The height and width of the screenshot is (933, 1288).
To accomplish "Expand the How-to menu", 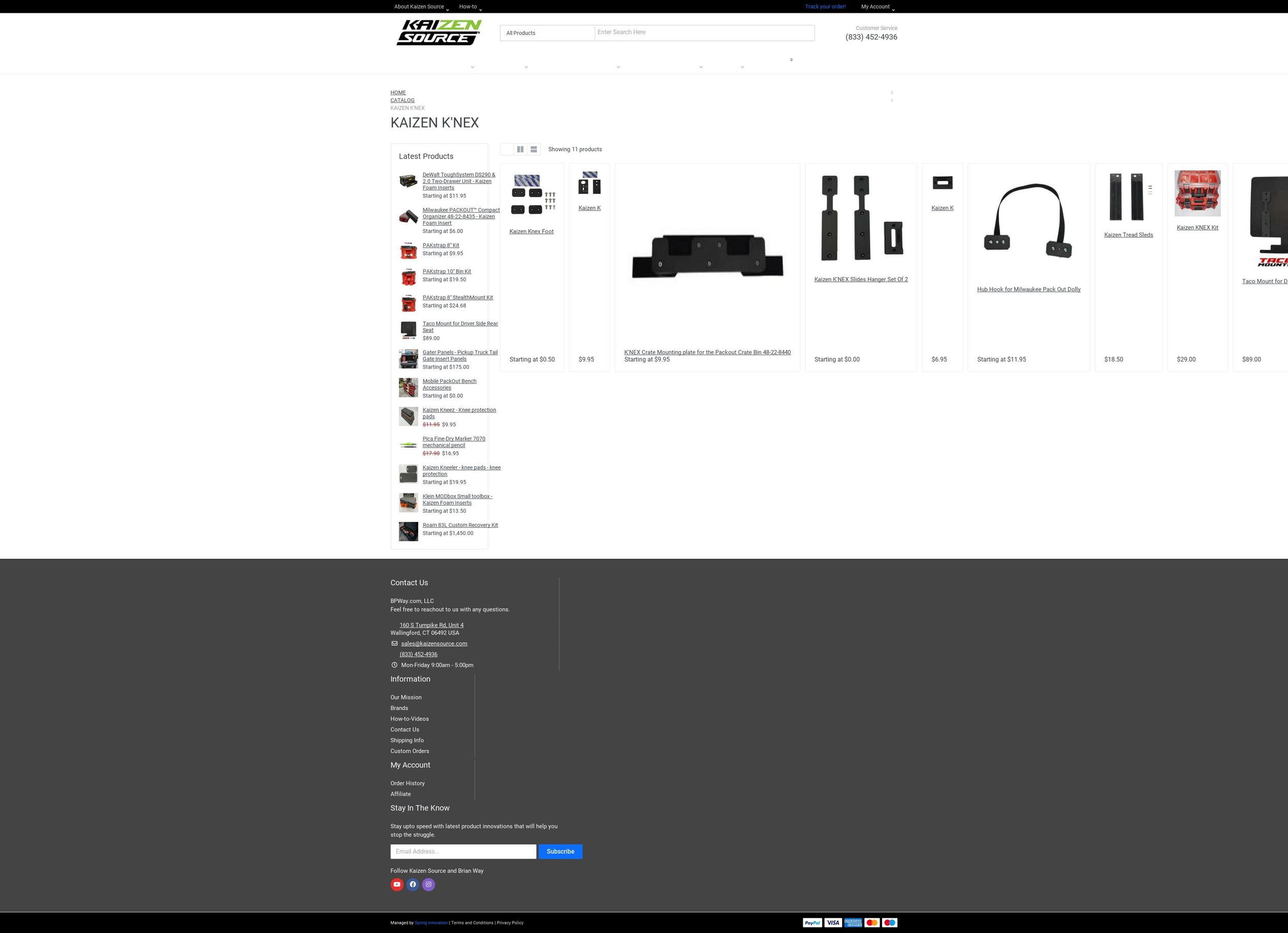I will pos(470,7).
